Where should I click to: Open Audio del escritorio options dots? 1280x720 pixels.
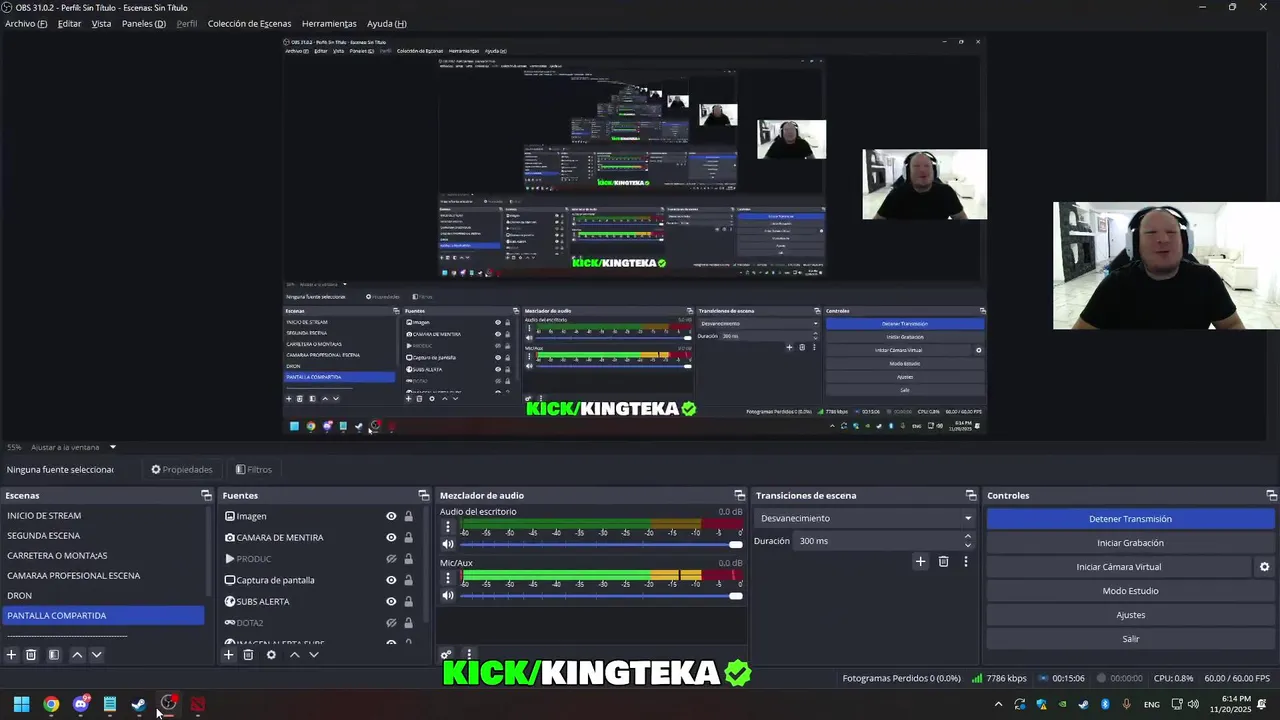click(448, 526)
